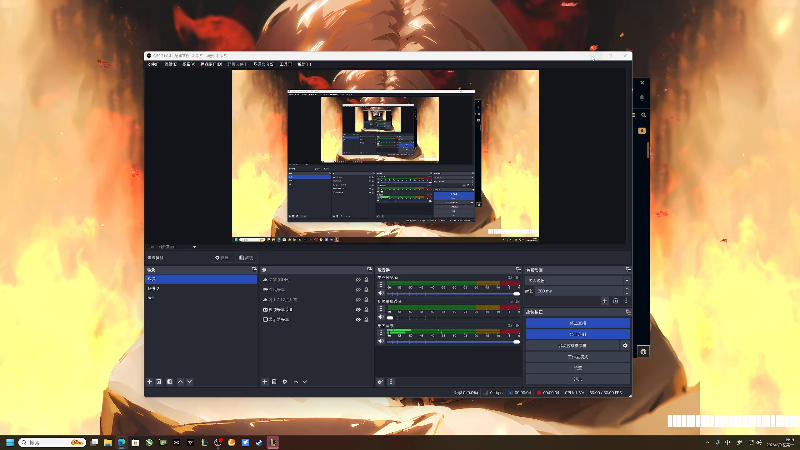Open the third mixer channel's three-dot menu
The image size is (800, 450).
coord(381,333)
